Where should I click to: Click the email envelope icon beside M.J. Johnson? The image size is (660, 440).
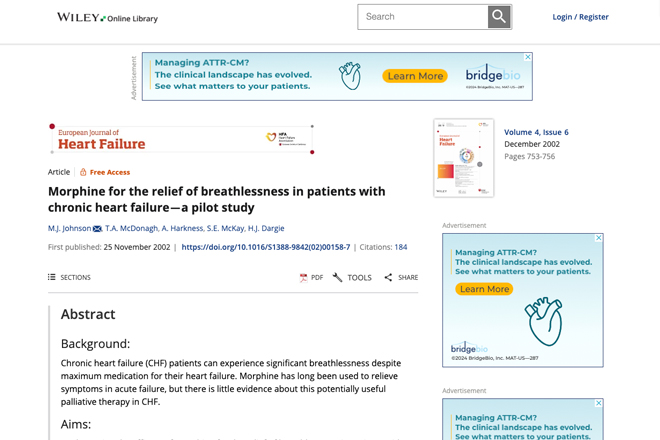click(97, 229)
